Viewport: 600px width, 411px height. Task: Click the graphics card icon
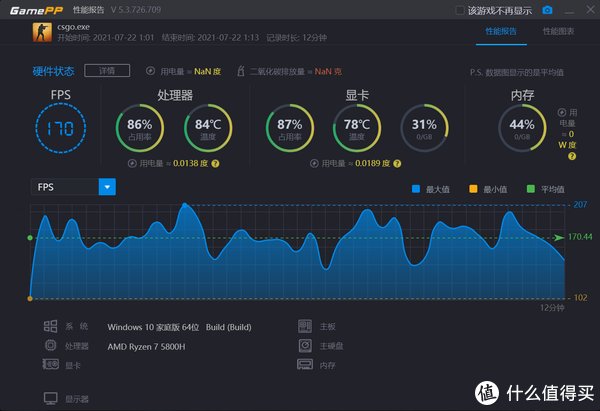(51, 364)
